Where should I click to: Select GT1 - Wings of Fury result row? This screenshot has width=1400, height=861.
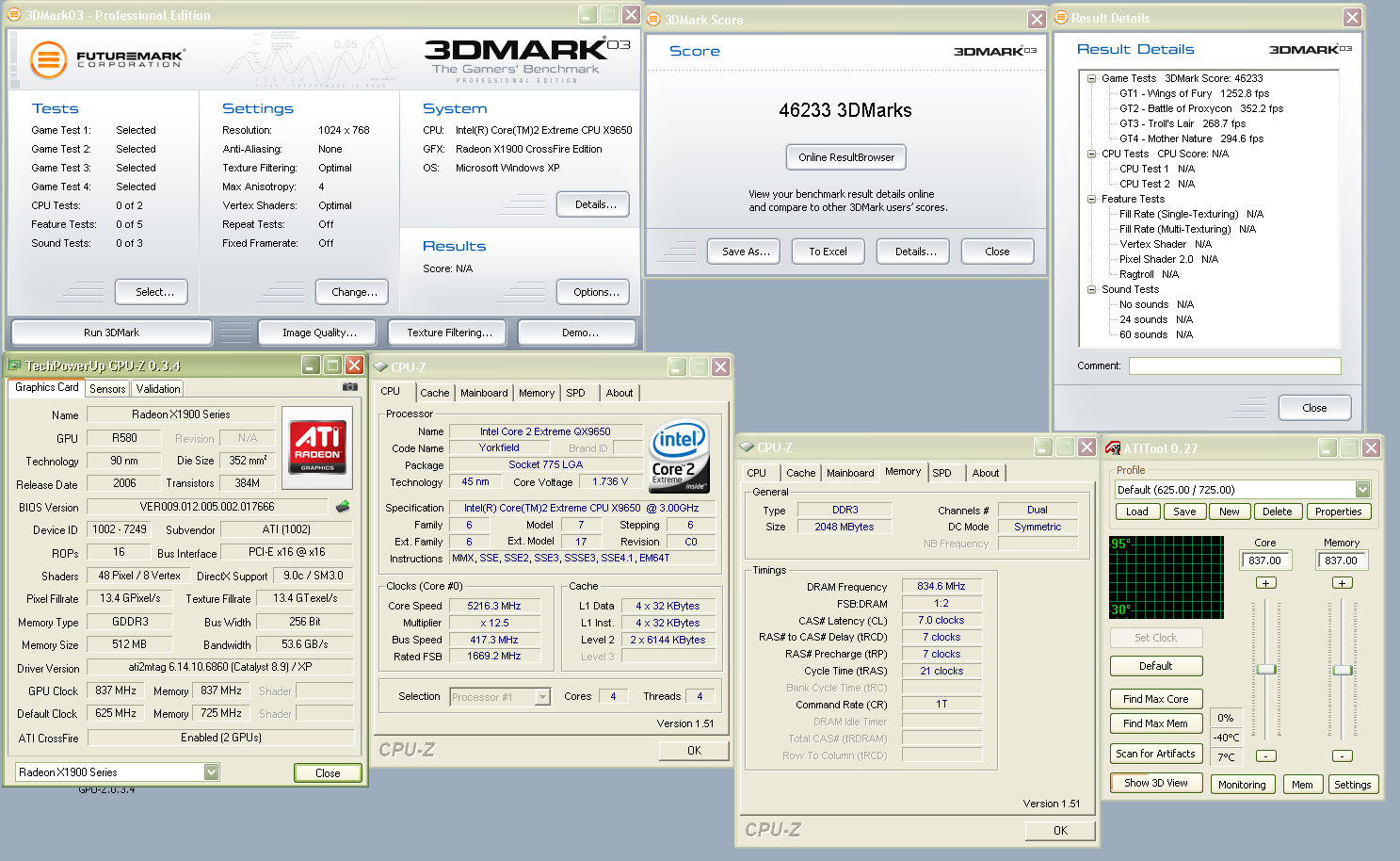(1194, 93)
